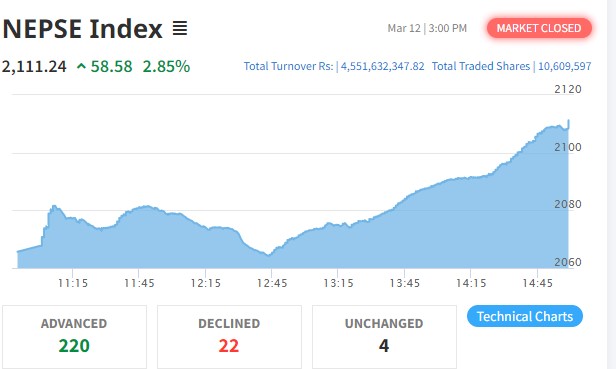Click the Total Turnover Rs value
Screen dimensions: 616x369
click(382, 66)
